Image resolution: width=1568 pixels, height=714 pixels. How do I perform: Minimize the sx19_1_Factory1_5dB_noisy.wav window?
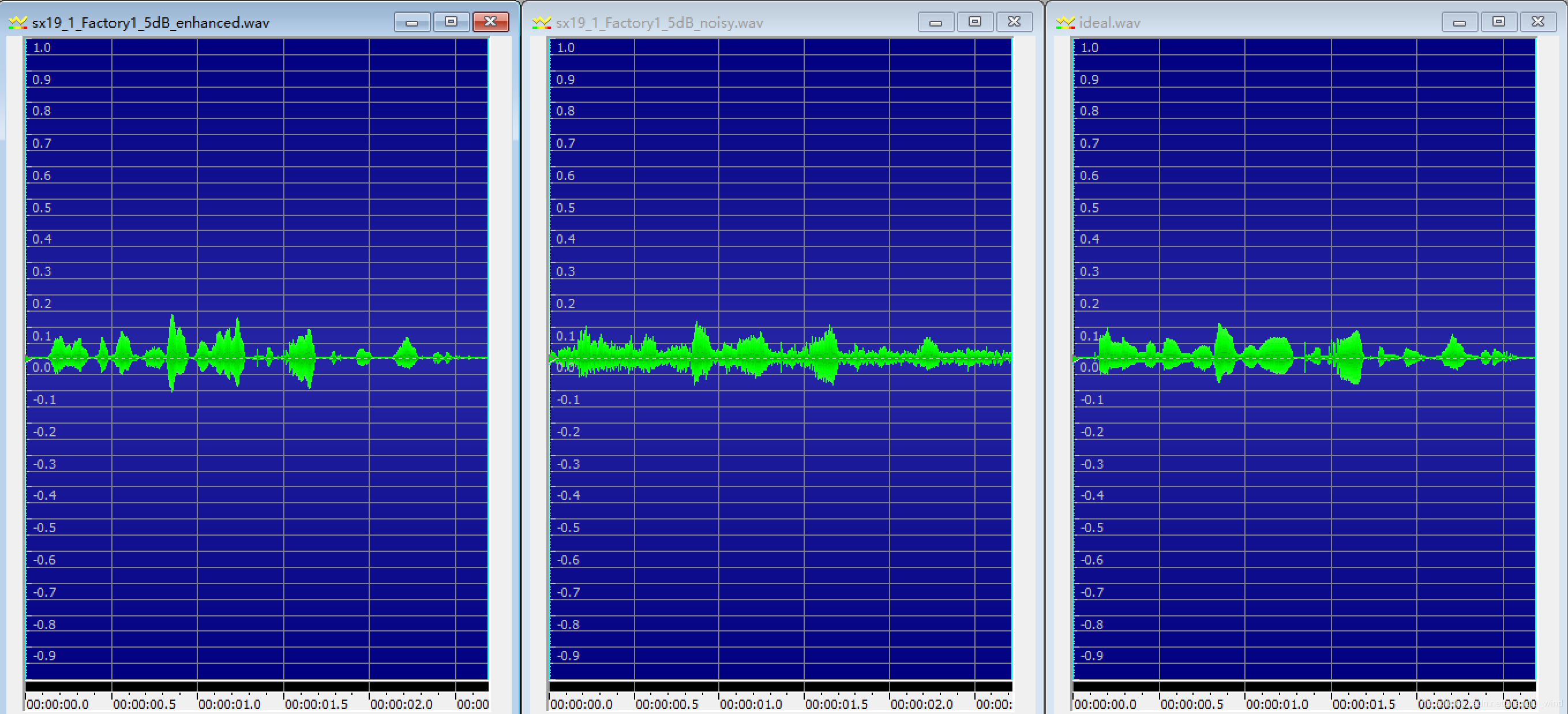point(936,22)
